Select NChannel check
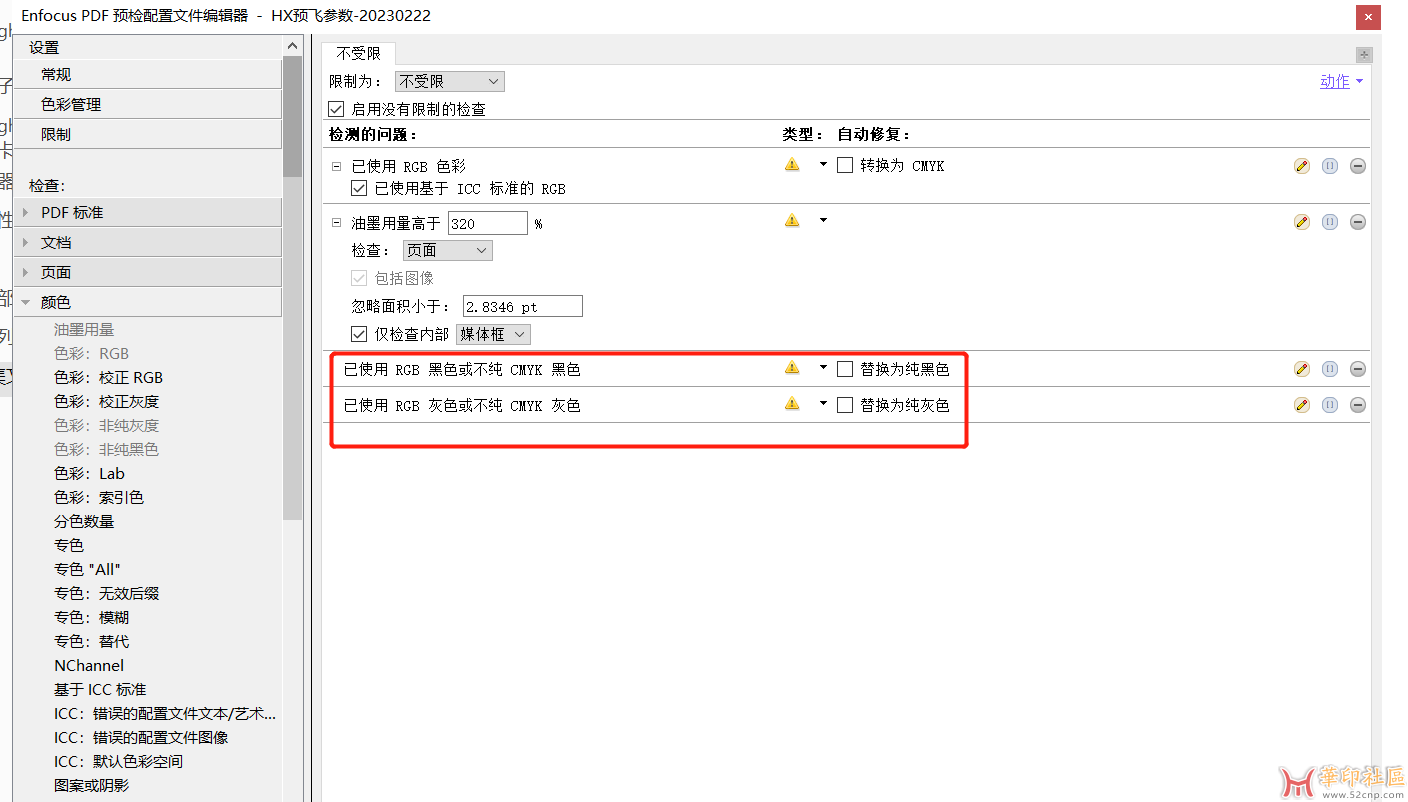This screenshot has width=1408, height=802. coord(89,666)
